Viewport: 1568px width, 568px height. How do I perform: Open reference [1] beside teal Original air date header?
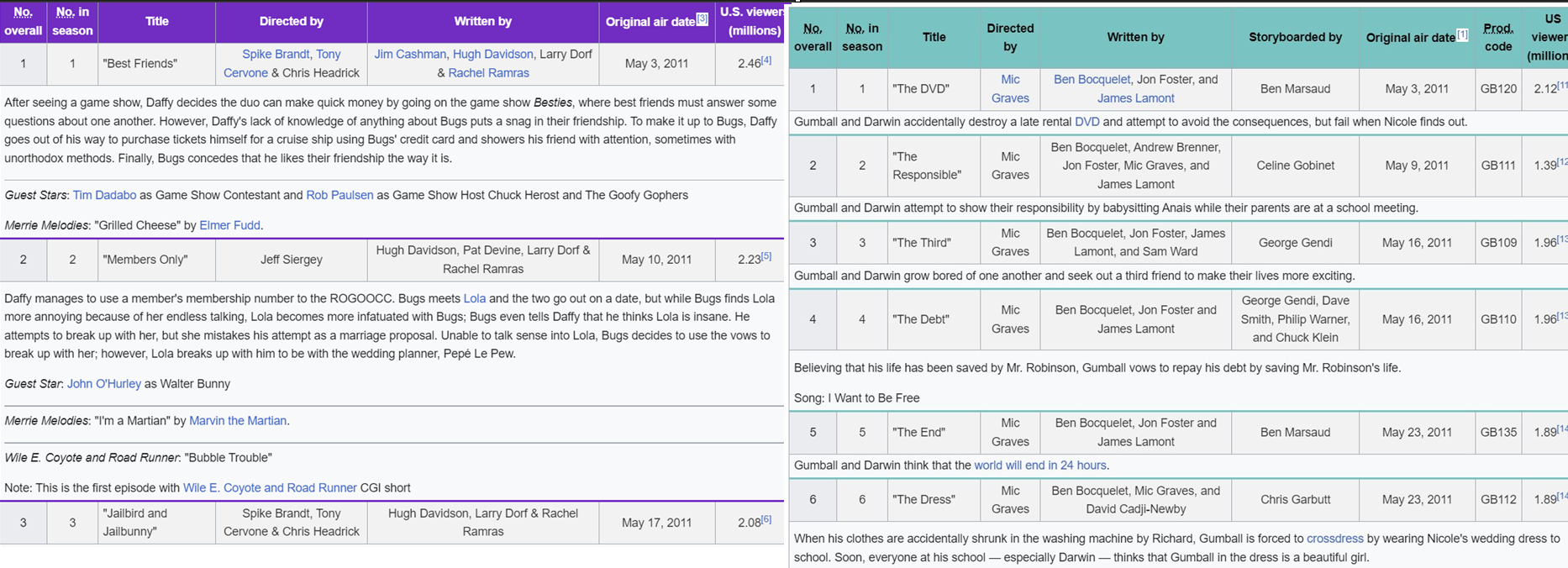[1463, 34]
